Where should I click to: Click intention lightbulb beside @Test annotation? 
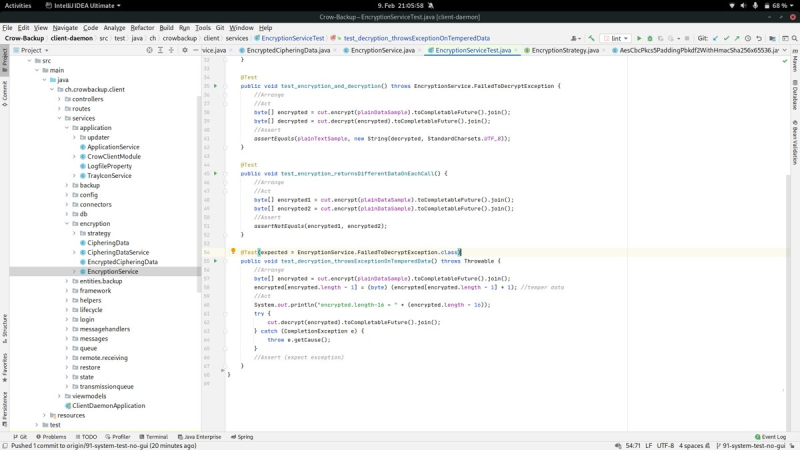pyautogui.click(x=233, y=252)
